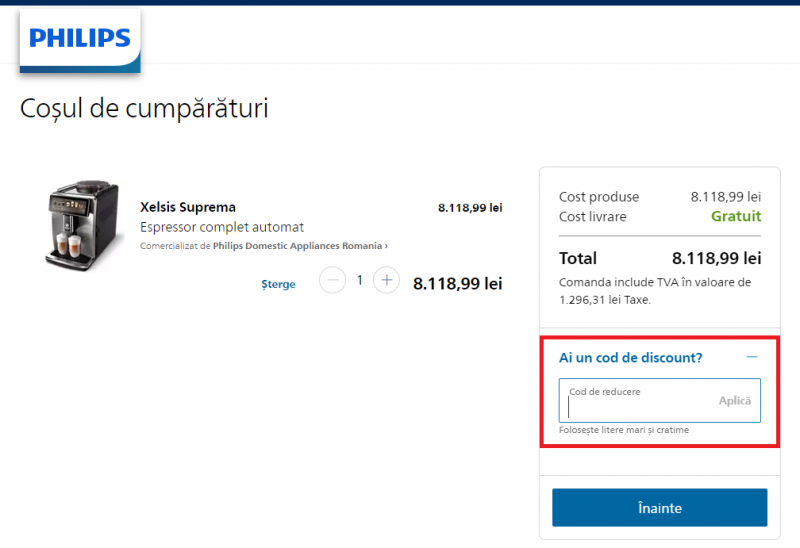Click the 'Cost produse' label
This screenshot has width=800, height=548.
point(599,197)
